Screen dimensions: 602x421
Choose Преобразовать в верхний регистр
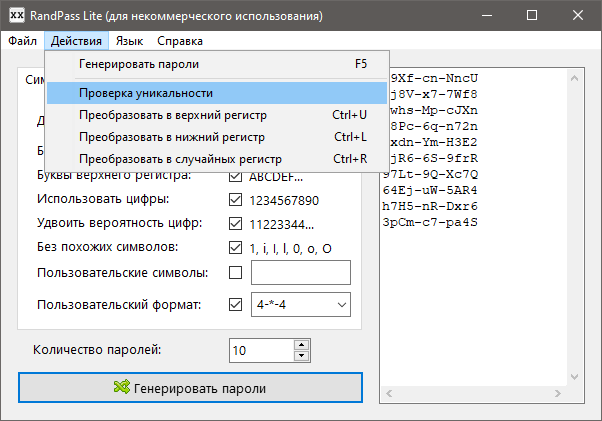pyautogui.click(x=217, y=115)
